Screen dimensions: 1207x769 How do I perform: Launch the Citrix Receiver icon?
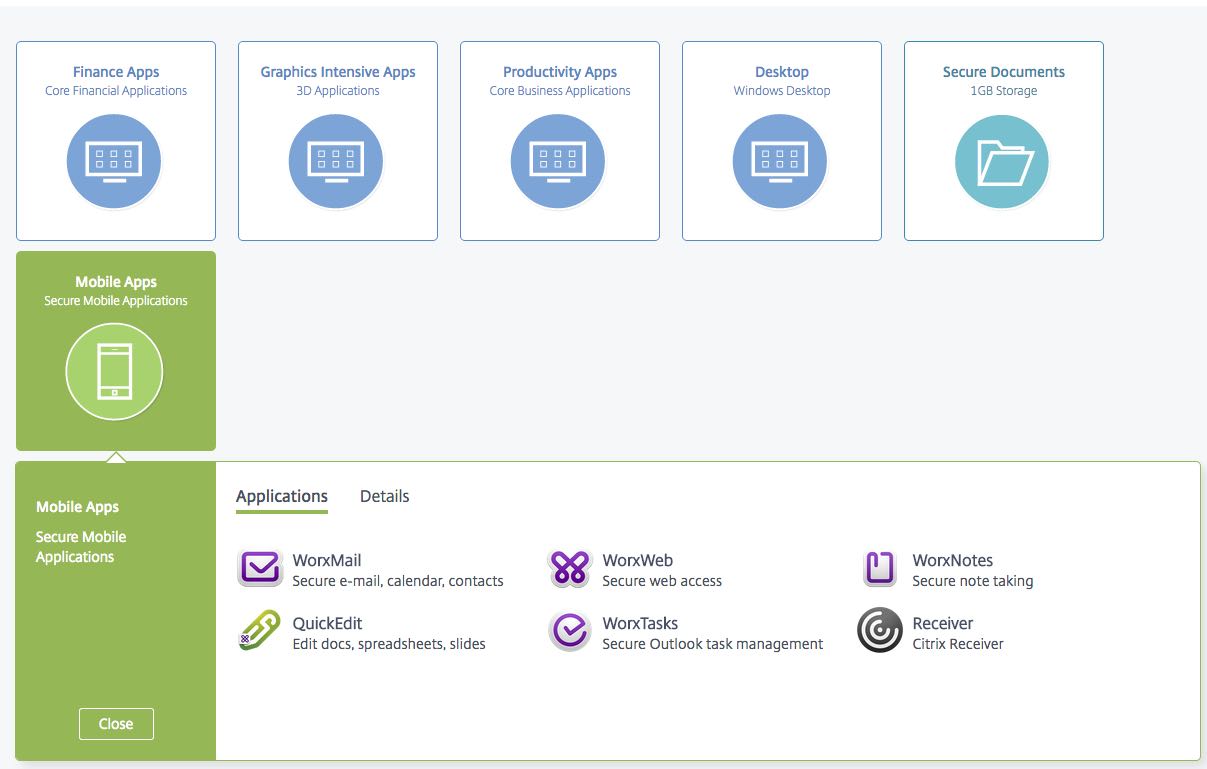880,632
